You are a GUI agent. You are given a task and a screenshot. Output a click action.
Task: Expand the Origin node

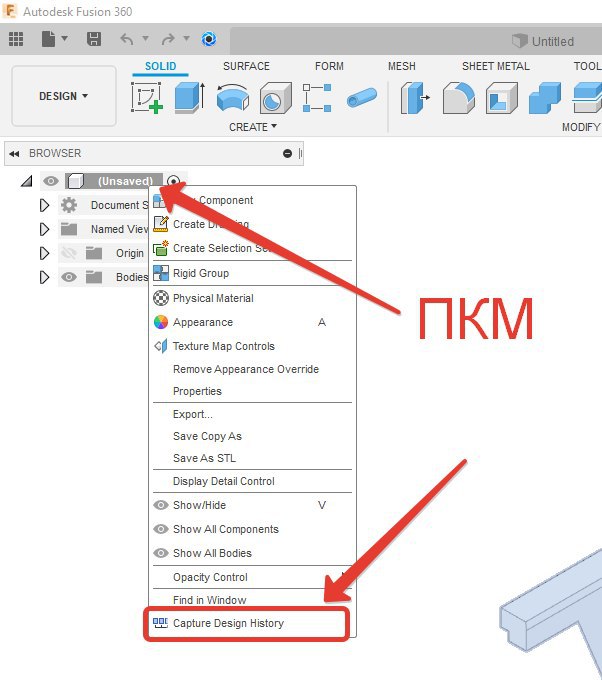click(44, 253)
